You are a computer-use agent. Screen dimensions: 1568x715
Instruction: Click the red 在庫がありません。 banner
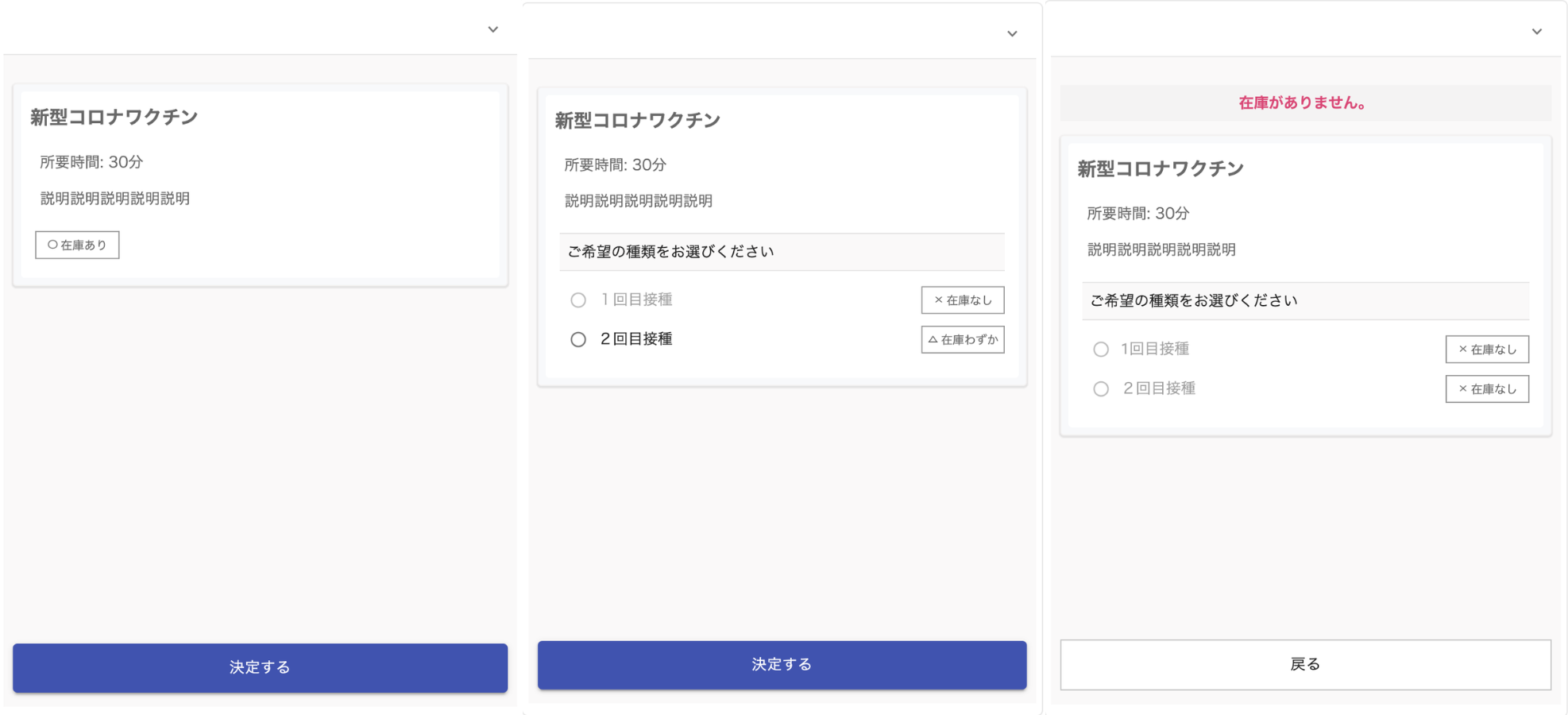point(1304,103)
